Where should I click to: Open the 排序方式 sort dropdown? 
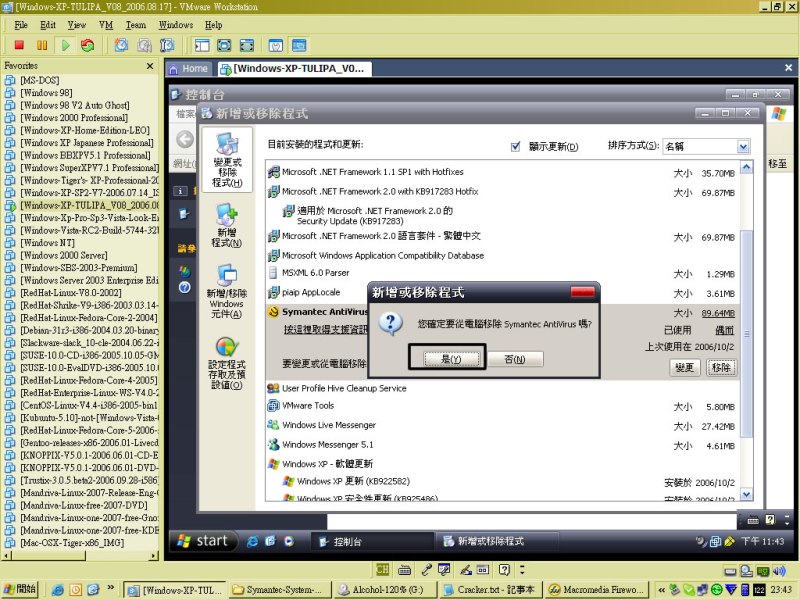click(x=743, y=147)
